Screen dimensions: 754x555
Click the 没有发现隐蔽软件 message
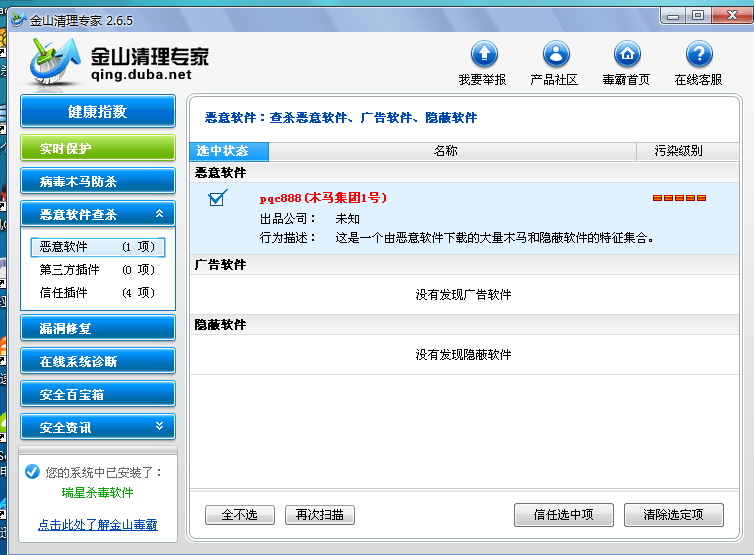pos(463,354)
